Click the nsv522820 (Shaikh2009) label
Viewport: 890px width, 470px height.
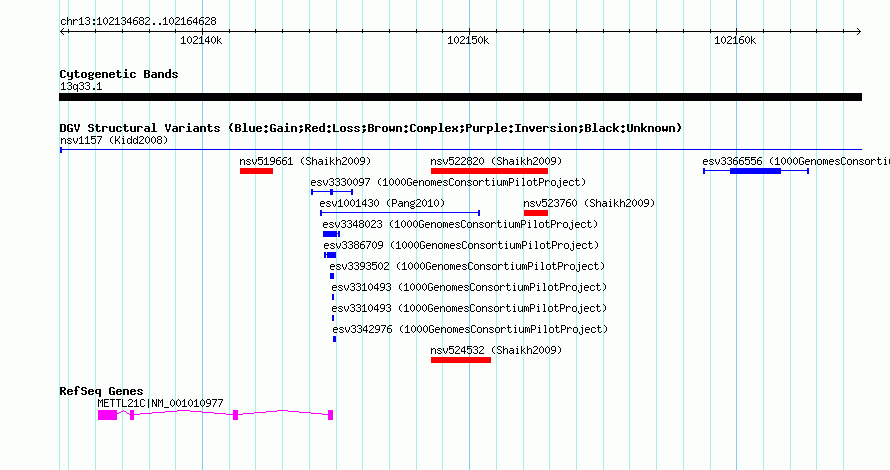click(496, 161)
